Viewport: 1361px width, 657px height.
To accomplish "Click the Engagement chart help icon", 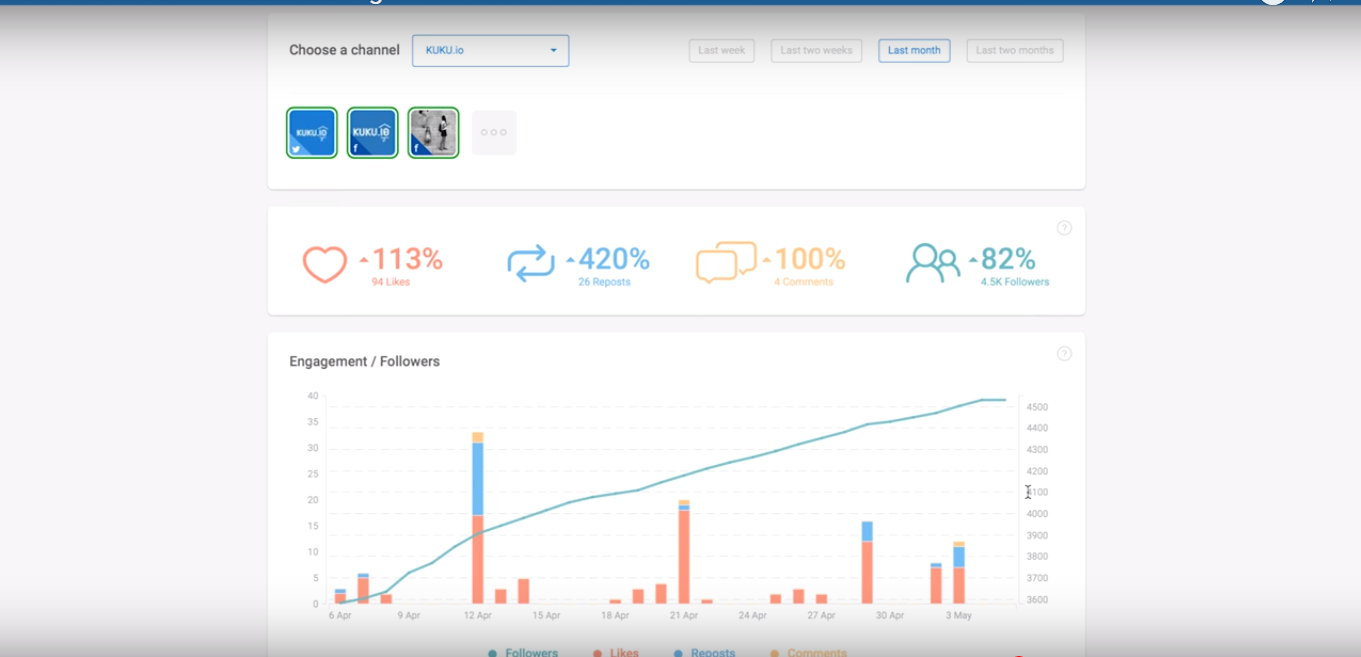I will [1064, 353].
